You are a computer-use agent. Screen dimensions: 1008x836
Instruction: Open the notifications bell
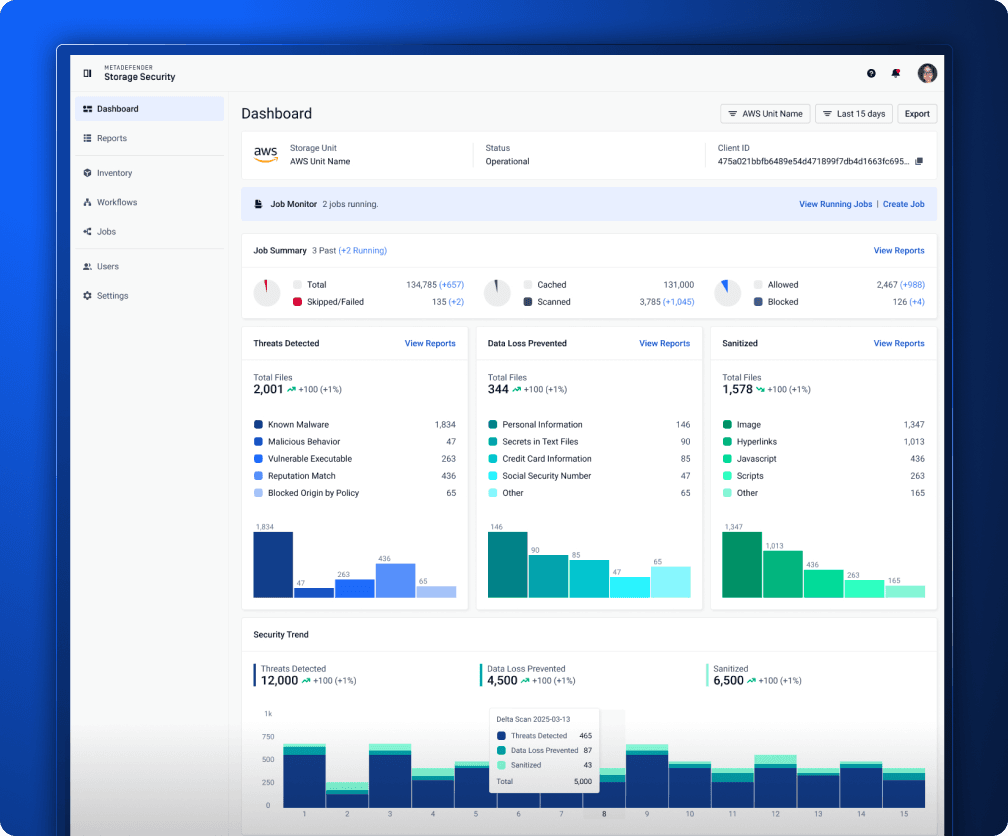click(x=896, y=73)
